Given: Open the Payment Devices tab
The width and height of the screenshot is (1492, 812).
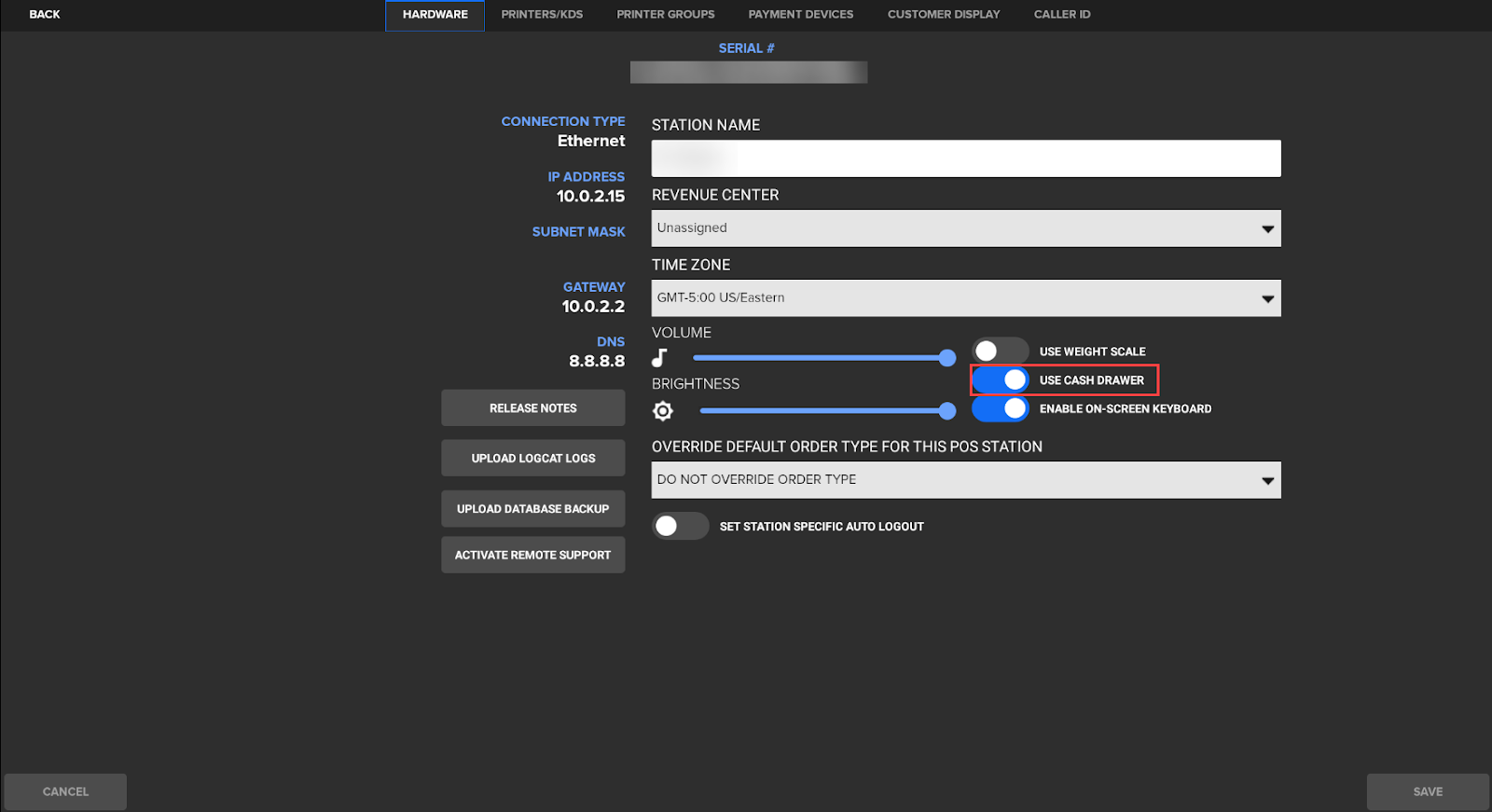Looking at the screenshot, I should point(800,15).
